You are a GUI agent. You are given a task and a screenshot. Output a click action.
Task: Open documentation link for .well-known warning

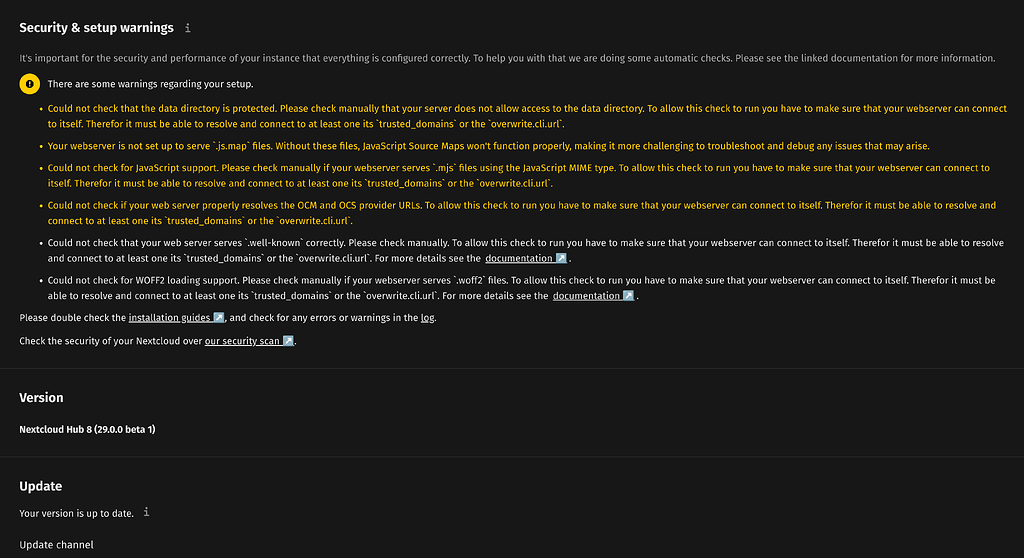pyautogui.click(x=519, y=258)
